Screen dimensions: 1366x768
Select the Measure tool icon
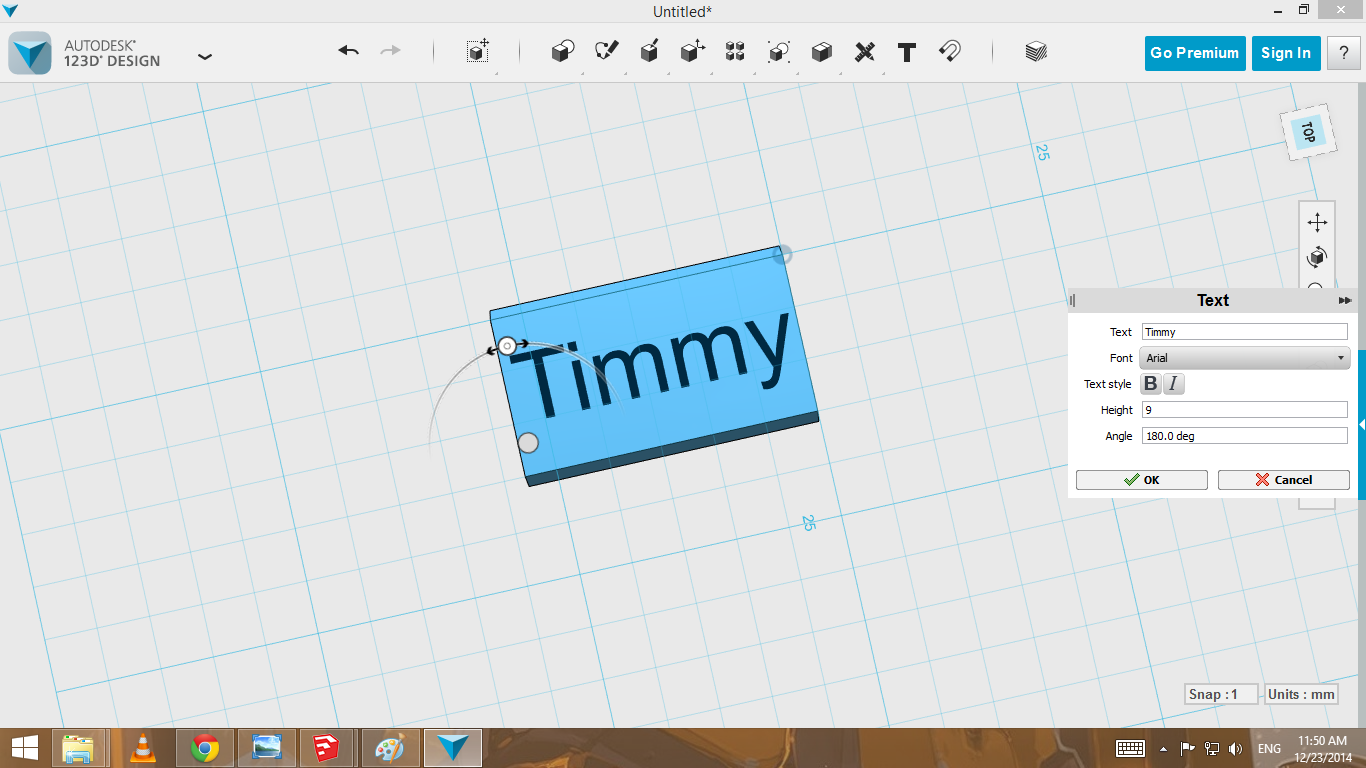[865, 52]
